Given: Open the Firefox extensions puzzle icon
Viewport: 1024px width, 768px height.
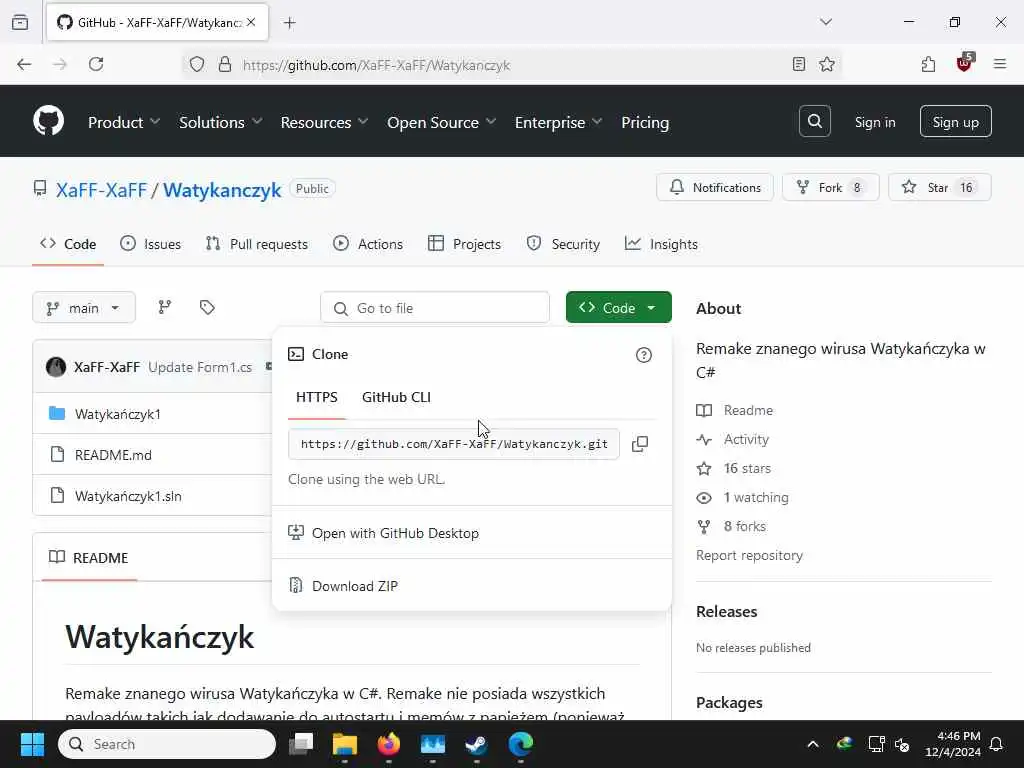Looking at the screenshot, I should pos(928,64).
